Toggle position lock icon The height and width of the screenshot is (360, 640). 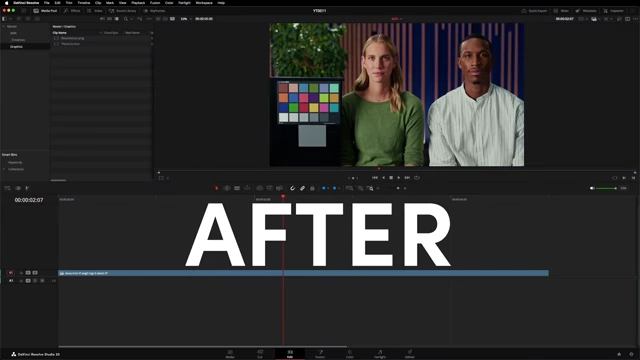312,188
